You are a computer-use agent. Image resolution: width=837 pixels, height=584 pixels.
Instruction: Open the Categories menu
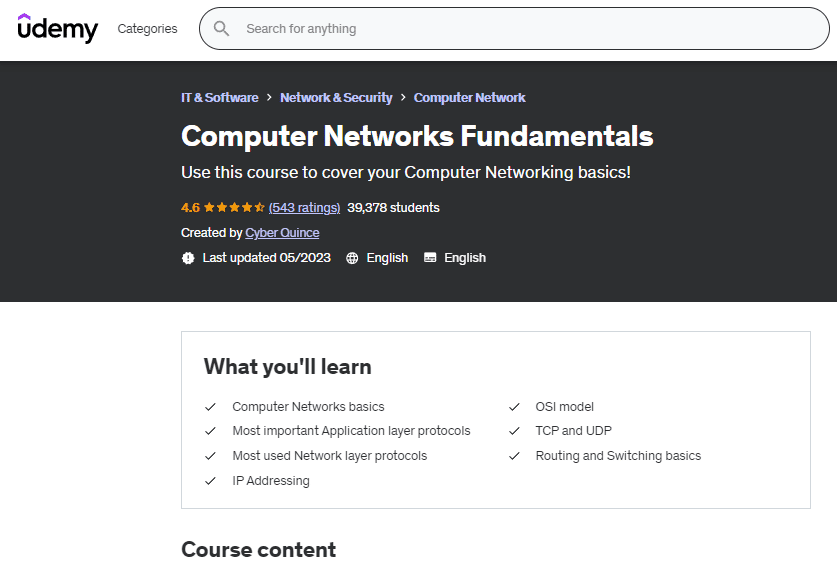[x=147, y=29]
